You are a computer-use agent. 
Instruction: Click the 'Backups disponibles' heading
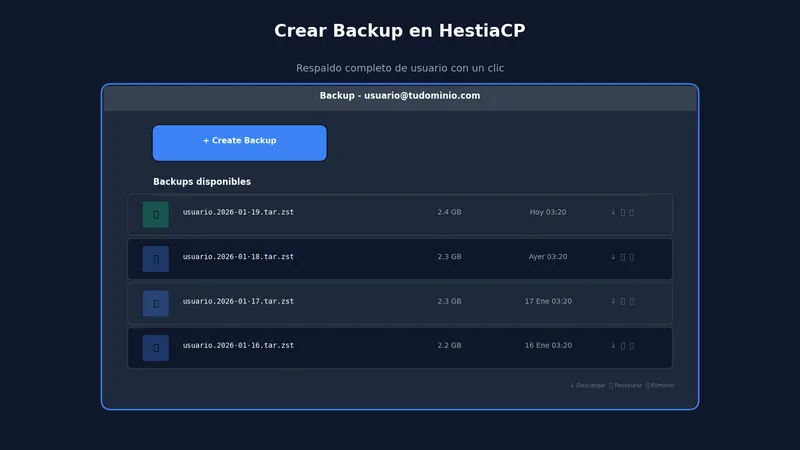coord(202,182)
